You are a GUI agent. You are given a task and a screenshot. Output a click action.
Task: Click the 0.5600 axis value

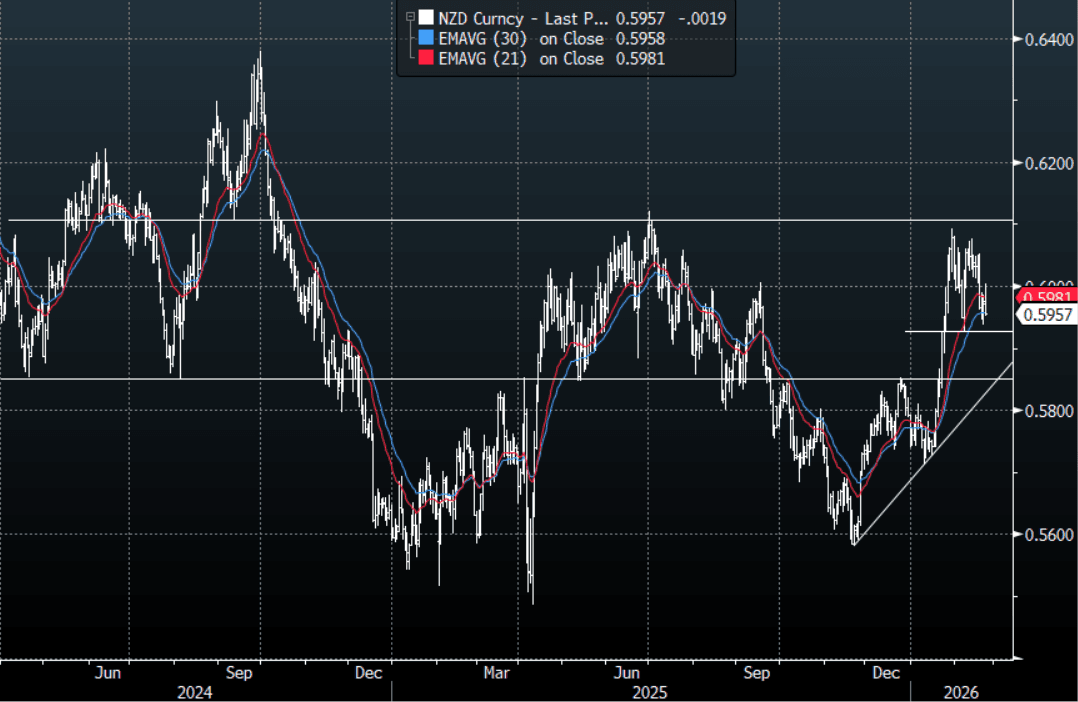(1049, 535)
